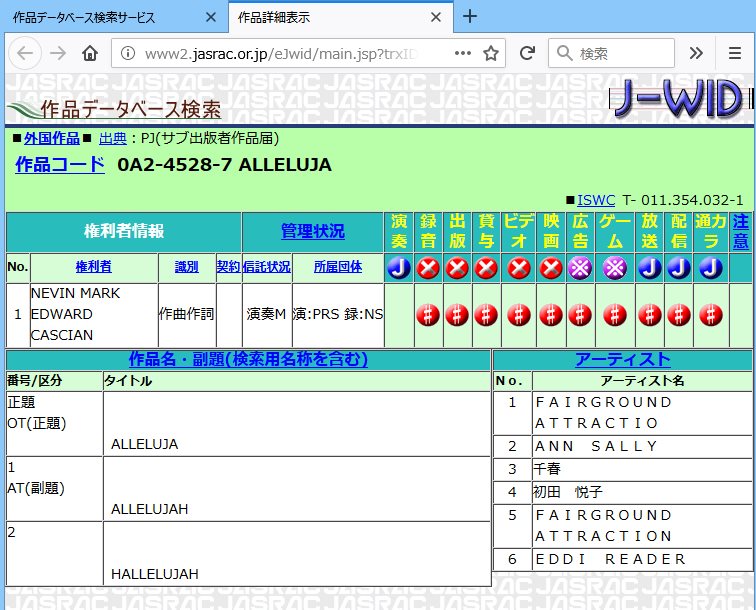Go back using the browser back arrow

pyautogui.click(x=25, y=53)
